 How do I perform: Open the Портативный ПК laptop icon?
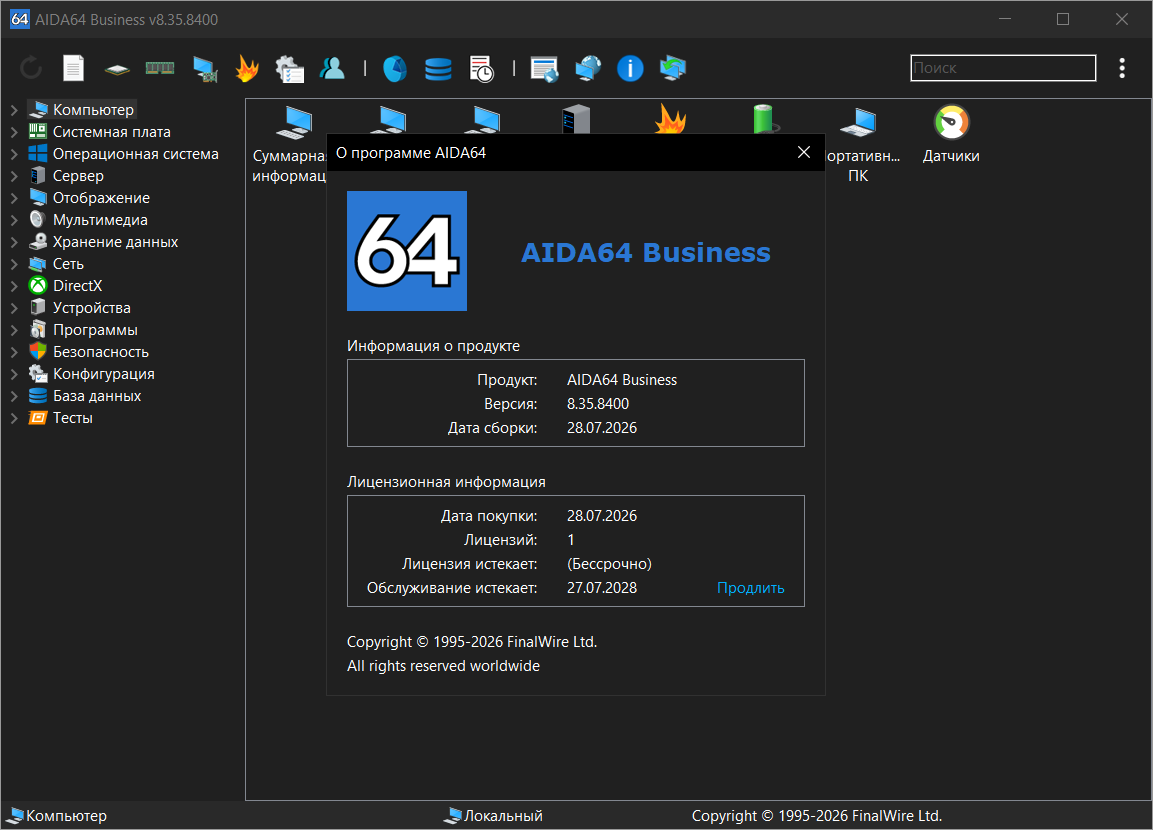858,122
